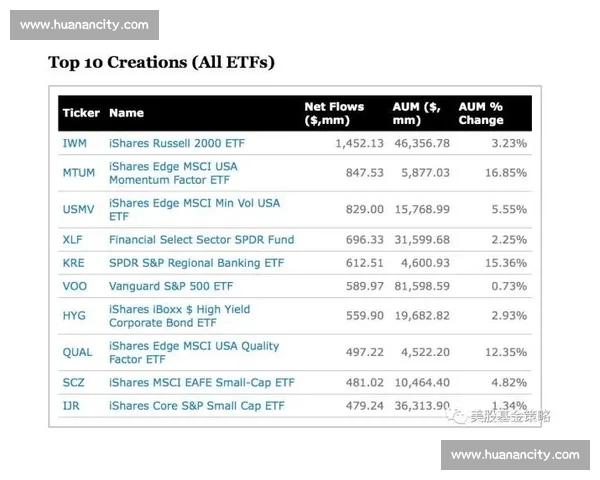Open the KRE ticker link
The image size is (600, 480).
pyautogui.click(x=74, y=263)
